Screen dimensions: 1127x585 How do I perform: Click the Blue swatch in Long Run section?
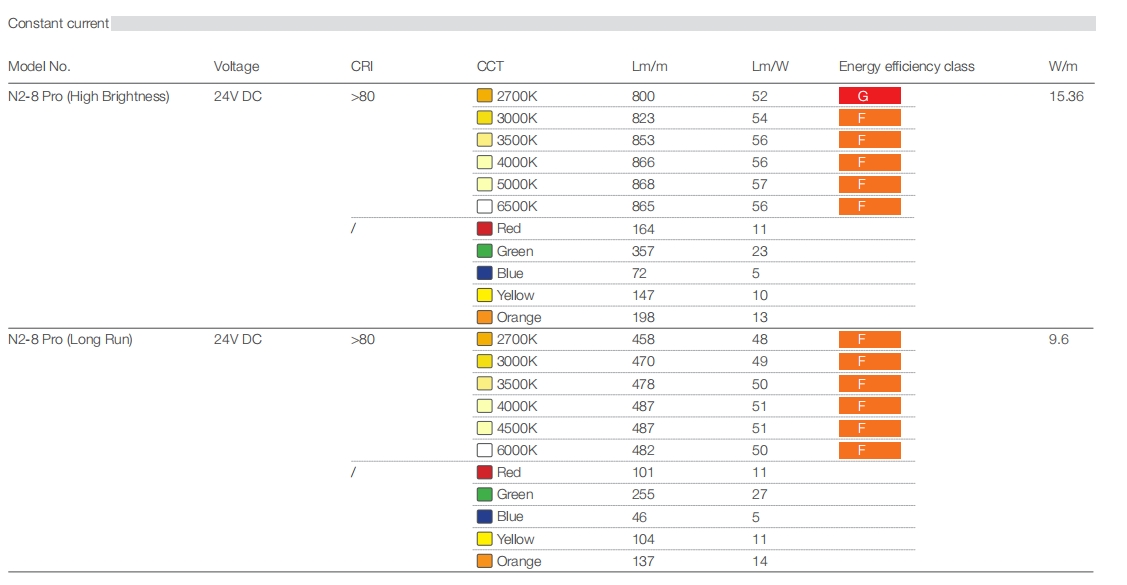(485, 516)
